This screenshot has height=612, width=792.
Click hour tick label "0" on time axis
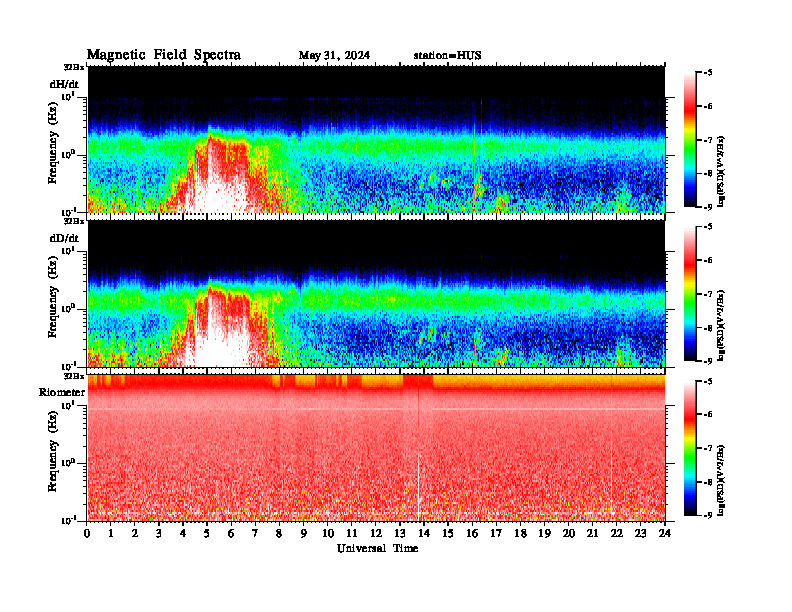click(87, 533)
